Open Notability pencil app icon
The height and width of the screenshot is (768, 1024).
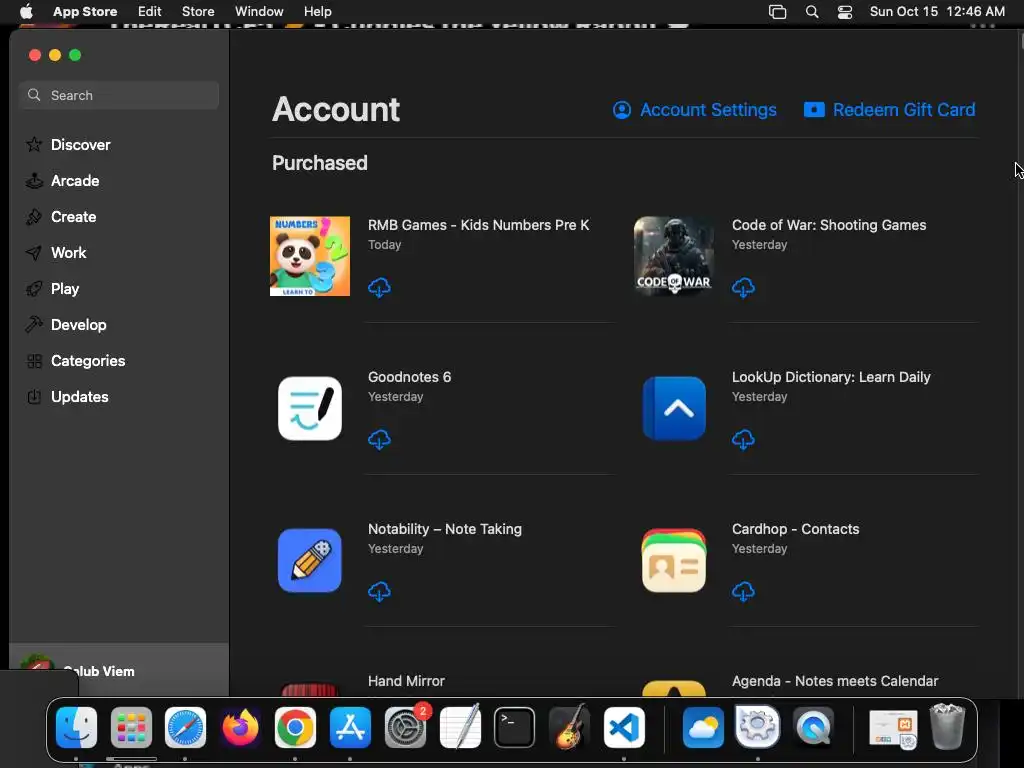coord(310,560)
